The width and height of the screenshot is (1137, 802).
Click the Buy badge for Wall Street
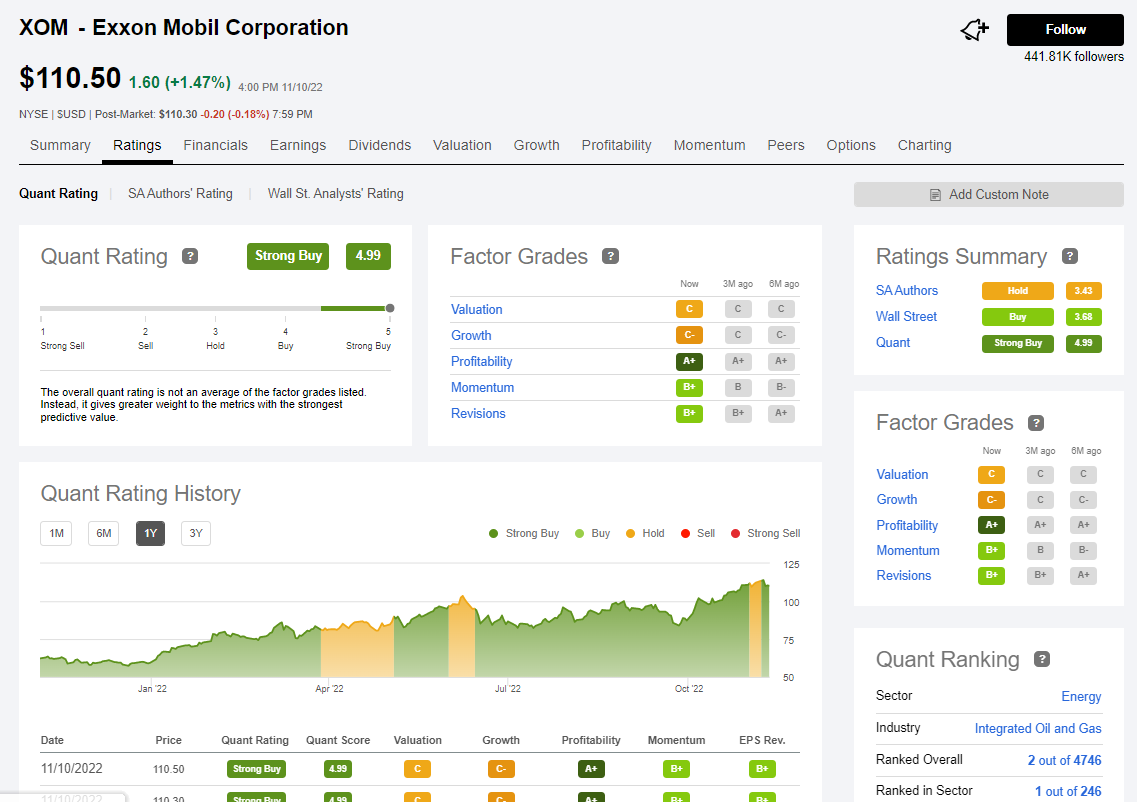click(1017, 317)
